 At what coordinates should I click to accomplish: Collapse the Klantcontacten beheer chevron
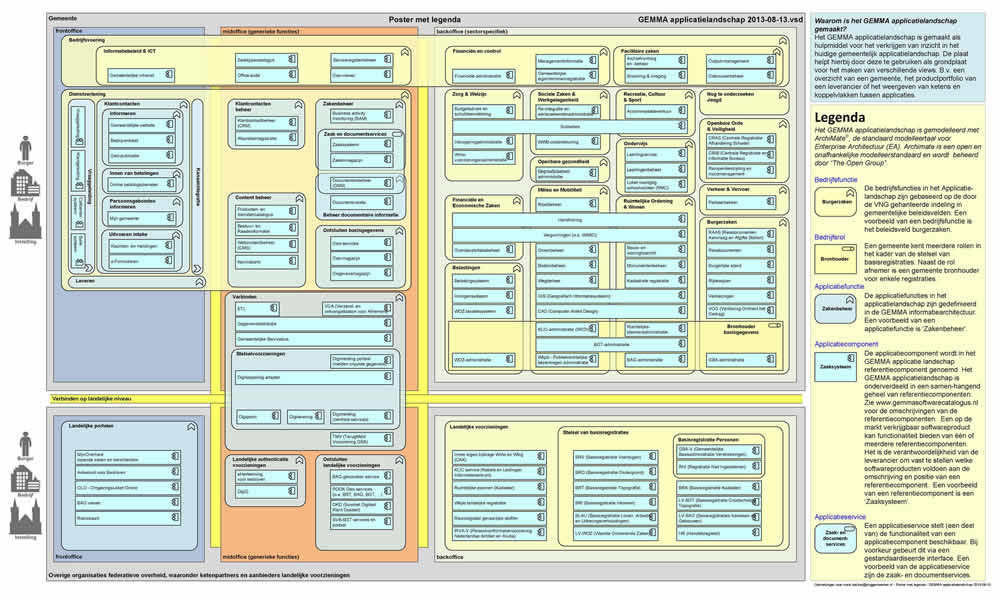coord(297,103)
